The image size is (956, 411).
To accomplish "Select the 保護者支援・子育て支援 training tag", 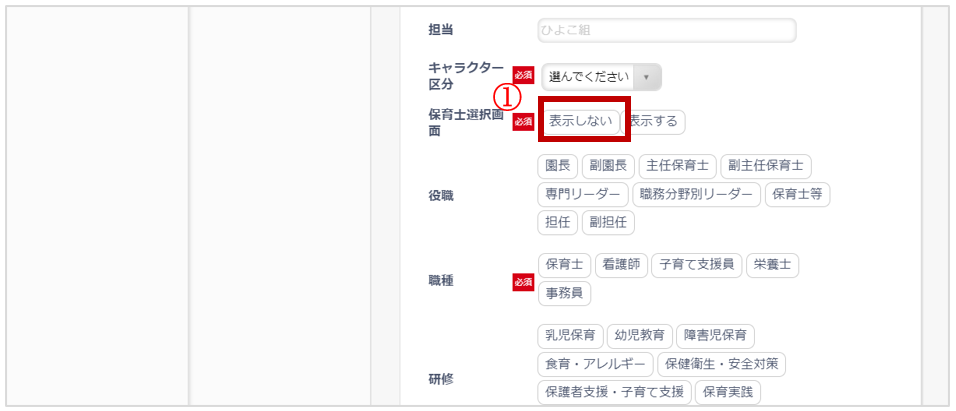I will coord(614,393).
